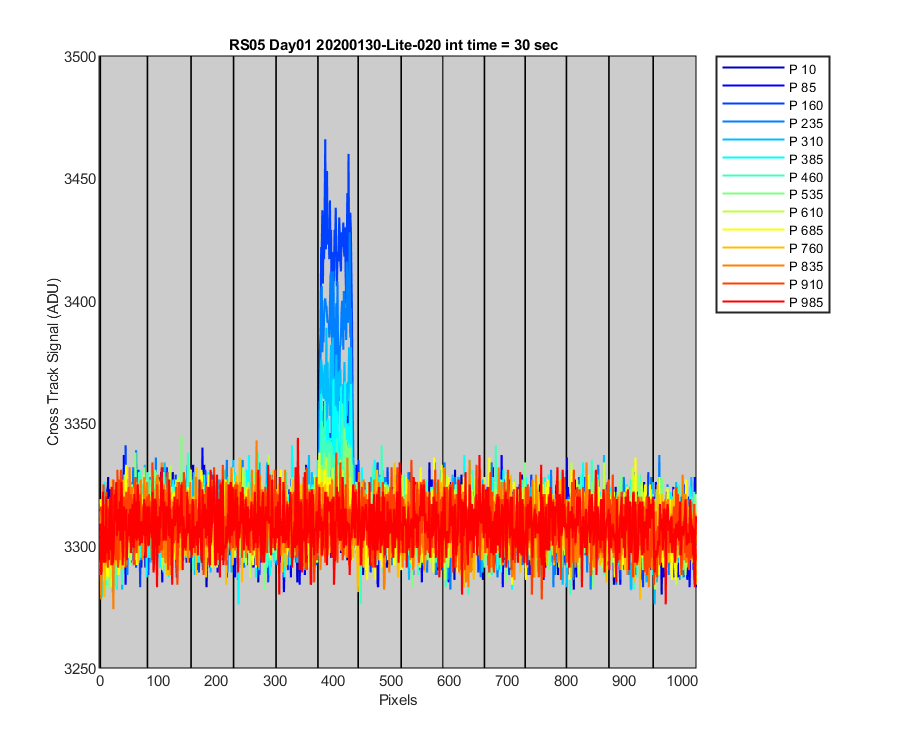Click the x-axis tick label 200
The width and height of the screenshot is (900, 750).
(x=216, y=681)
